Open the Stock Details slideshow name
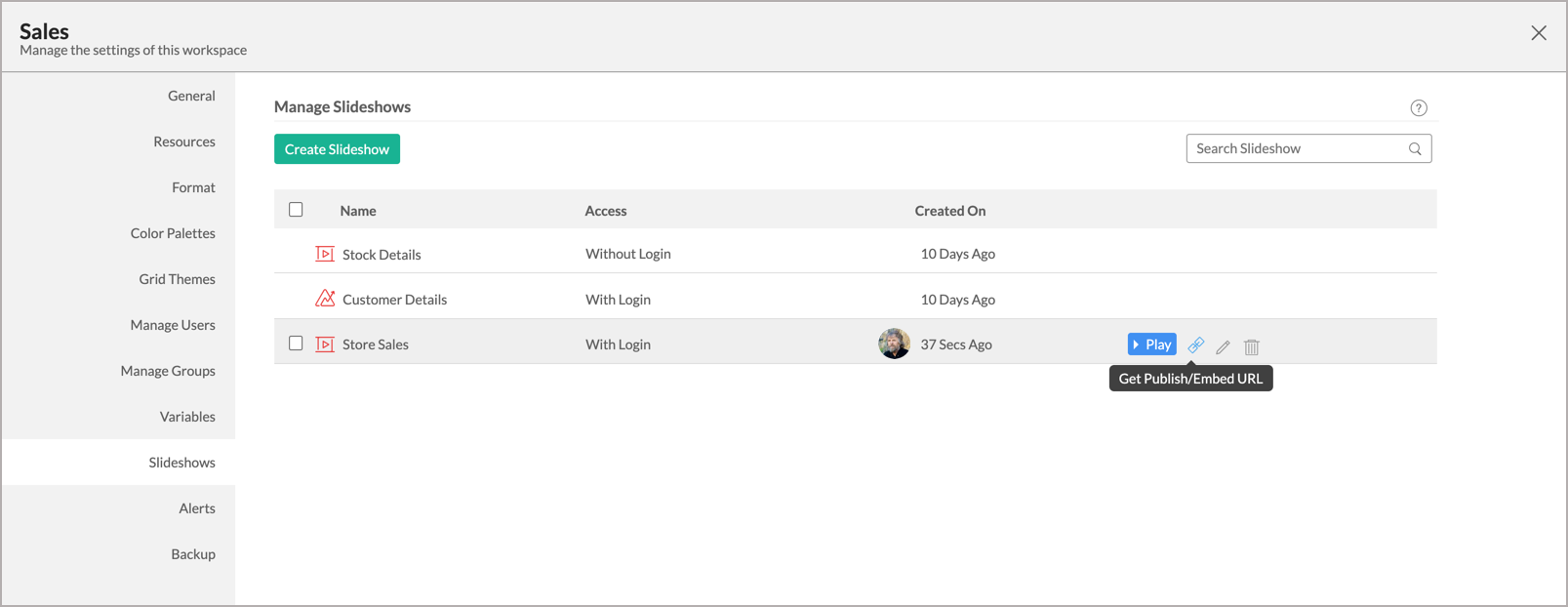This screenshot has height=607, width=1568. pyautogui.click(x=382, y=255)
